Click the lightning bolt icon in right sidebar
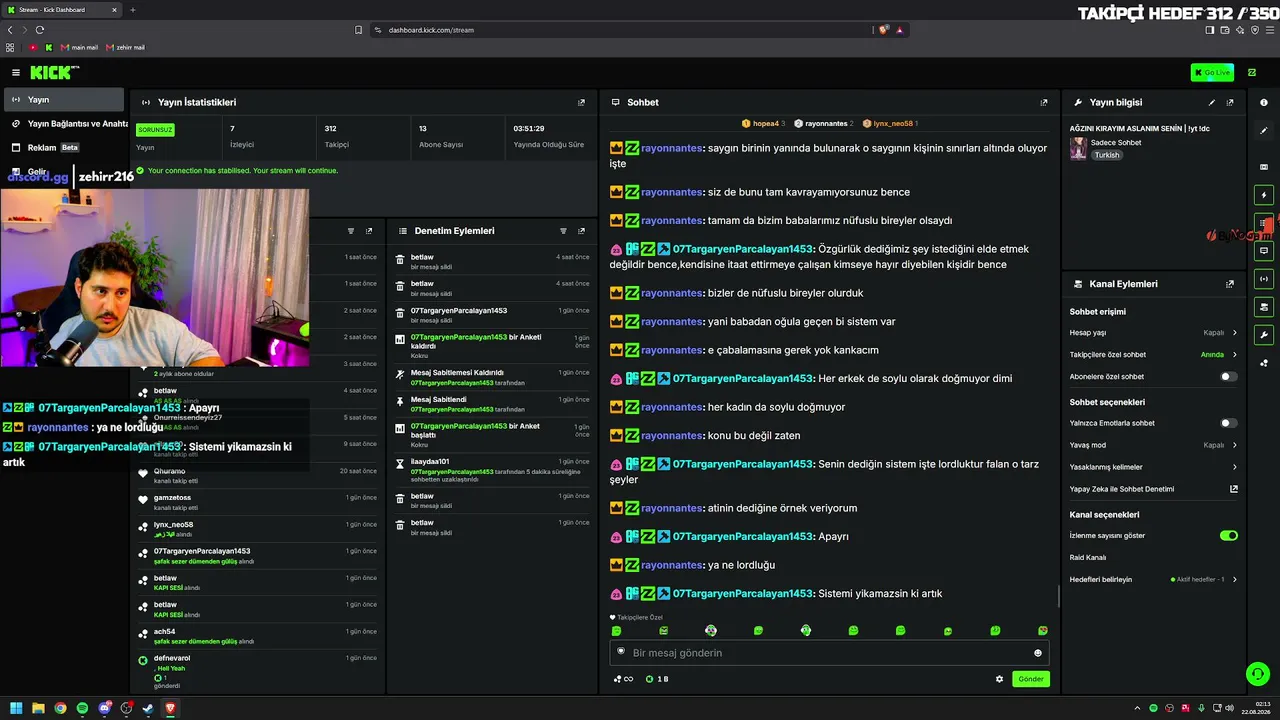 tap(1264, 195)
